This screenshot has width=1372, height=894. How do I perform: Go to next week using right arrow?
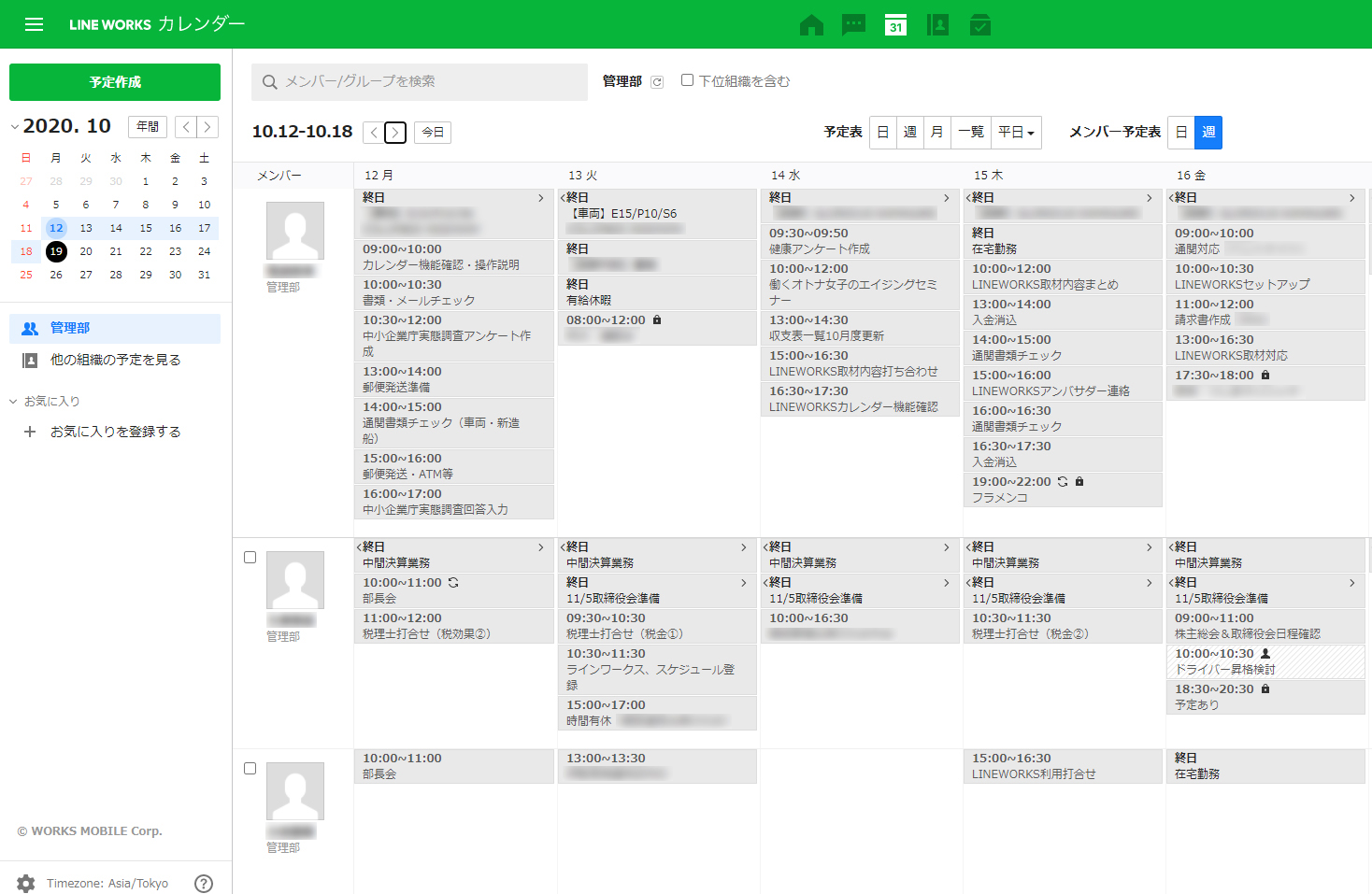[395, 133]
